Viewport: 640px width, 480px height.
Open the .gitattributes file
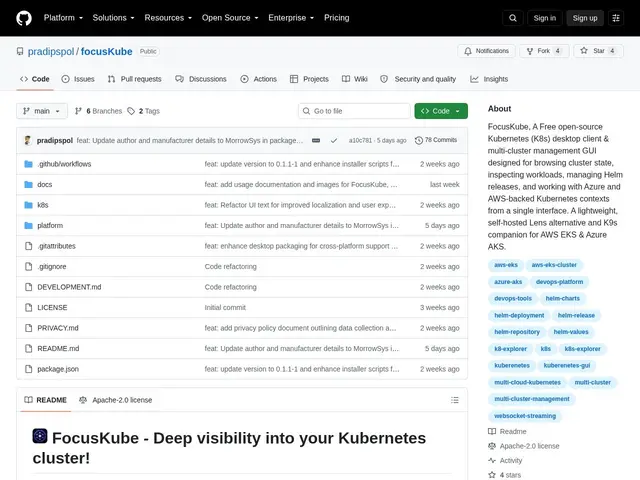pos(56,246)
